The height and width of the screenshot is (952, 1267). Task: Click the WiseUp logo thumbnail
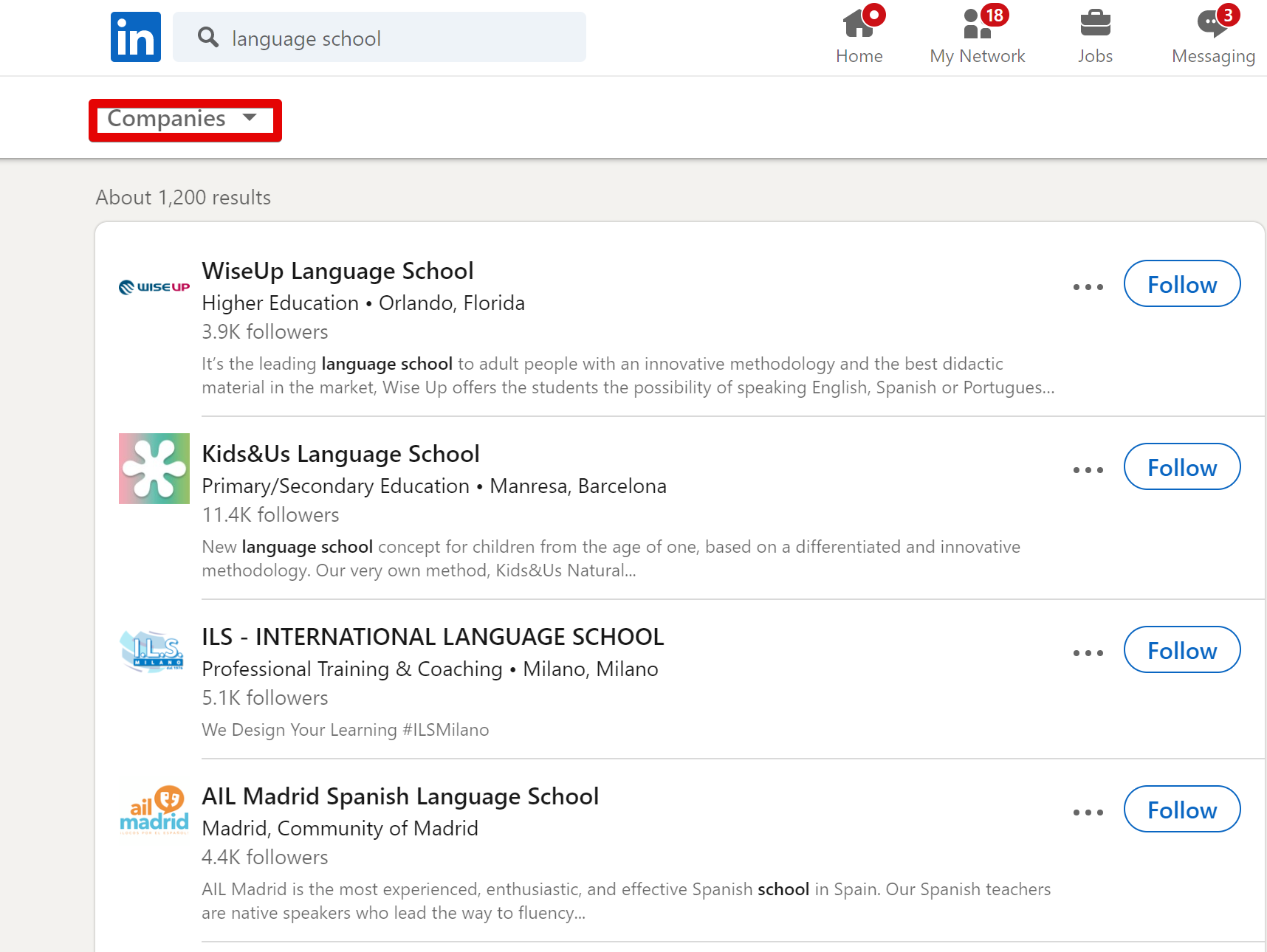point(154,286)
